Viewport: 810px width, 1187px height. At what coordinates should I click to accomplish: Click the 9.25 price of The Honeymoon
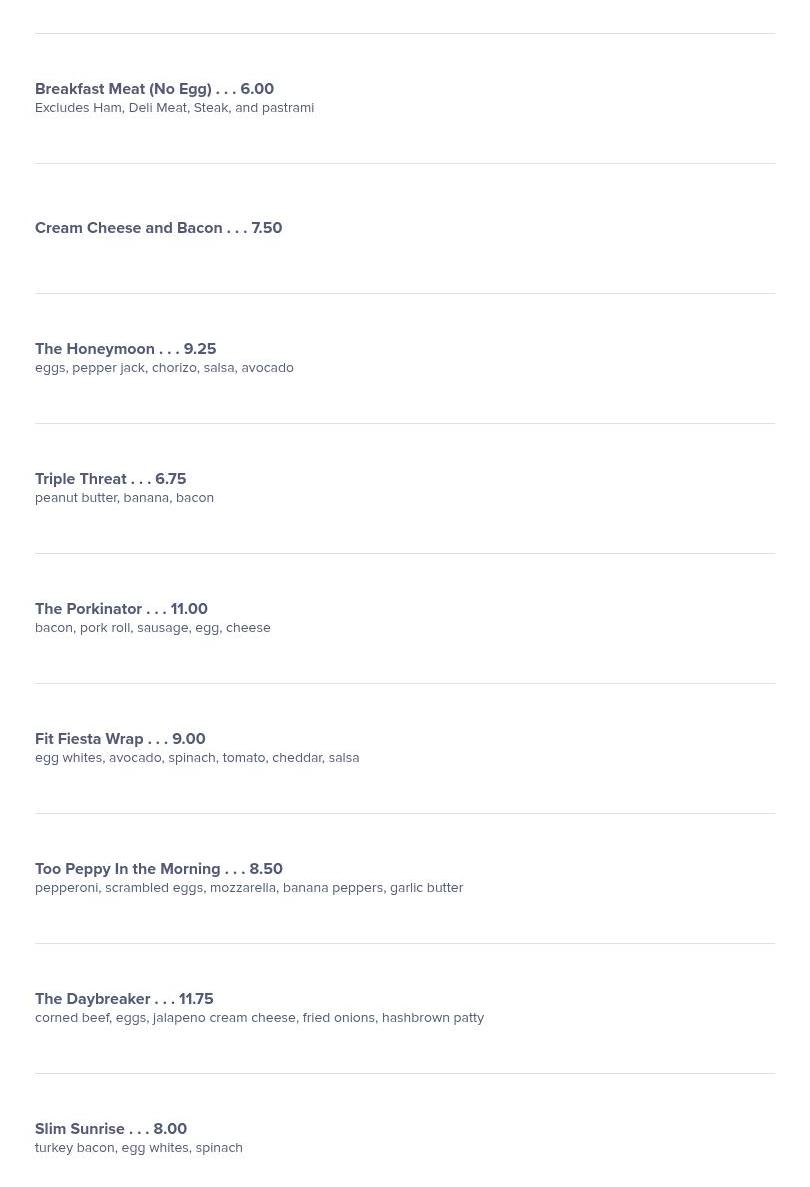click(200, 349)
